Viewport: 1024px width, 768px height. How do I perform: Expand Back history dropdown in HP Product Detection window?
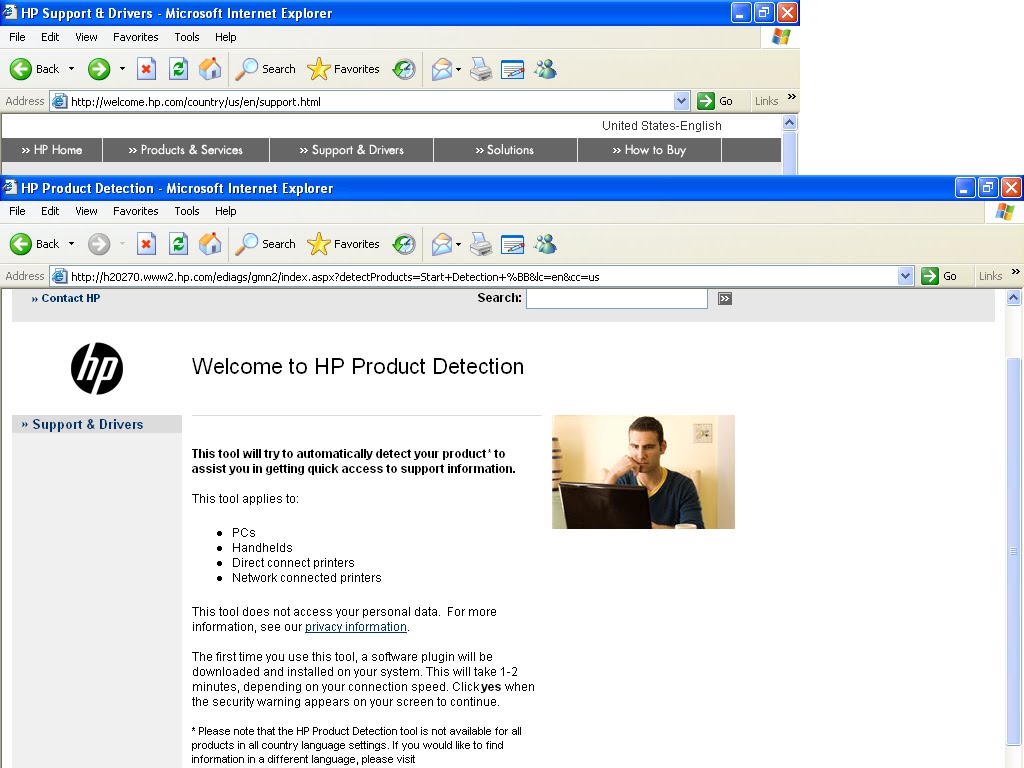point(71,244)
